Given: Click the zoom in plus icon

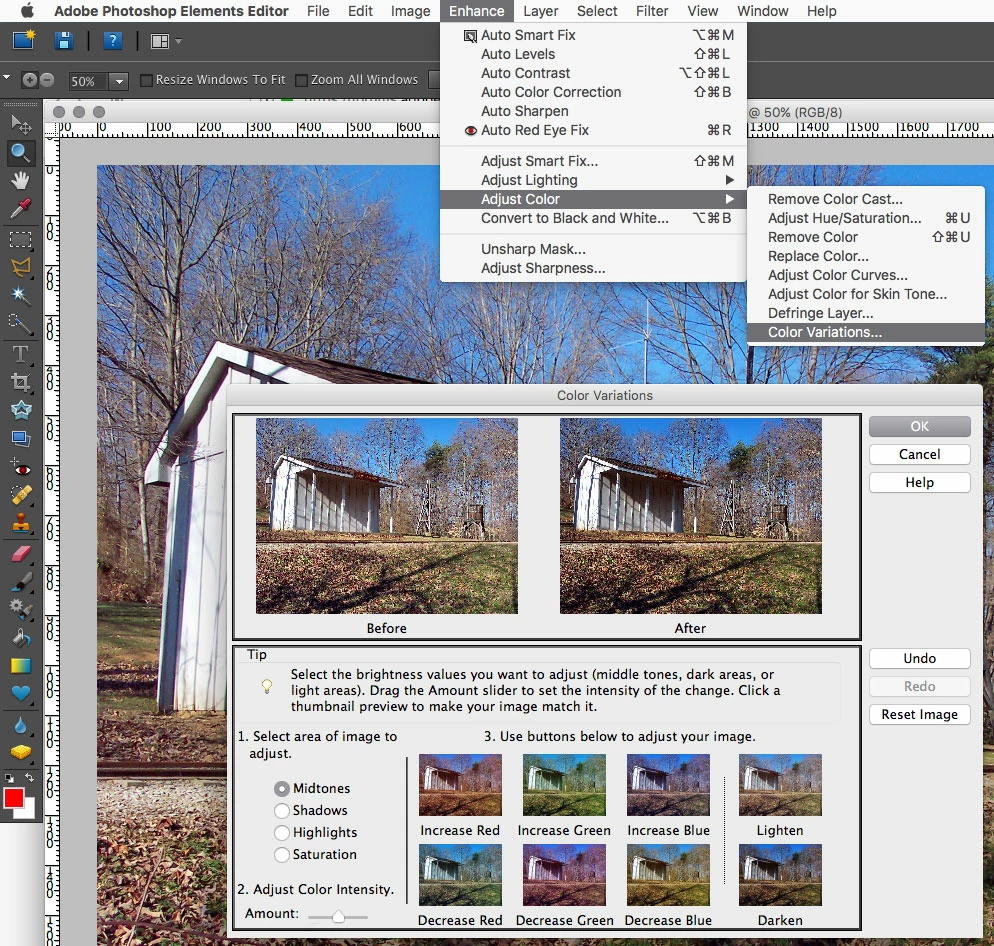Looking at the screenshot, I should point(29,80).
